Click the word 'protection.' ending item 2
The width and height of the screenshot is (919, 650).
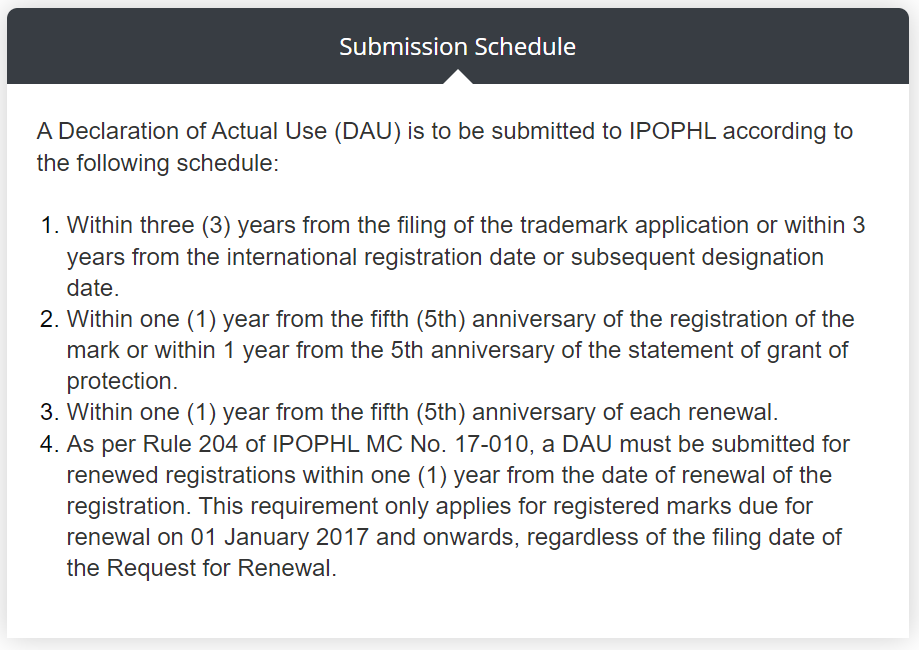[122, 382]
